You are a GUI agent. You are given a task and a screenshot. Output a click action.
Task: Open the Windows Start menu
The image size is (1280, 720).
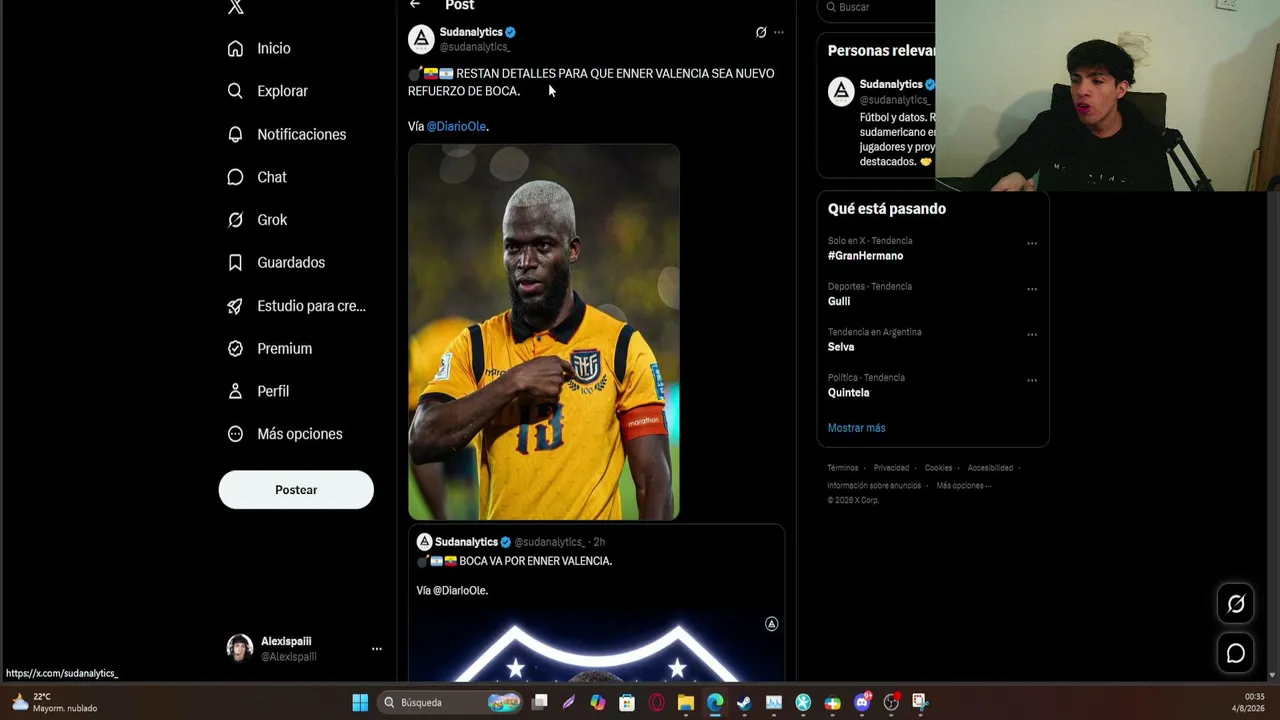coord(360,702)
